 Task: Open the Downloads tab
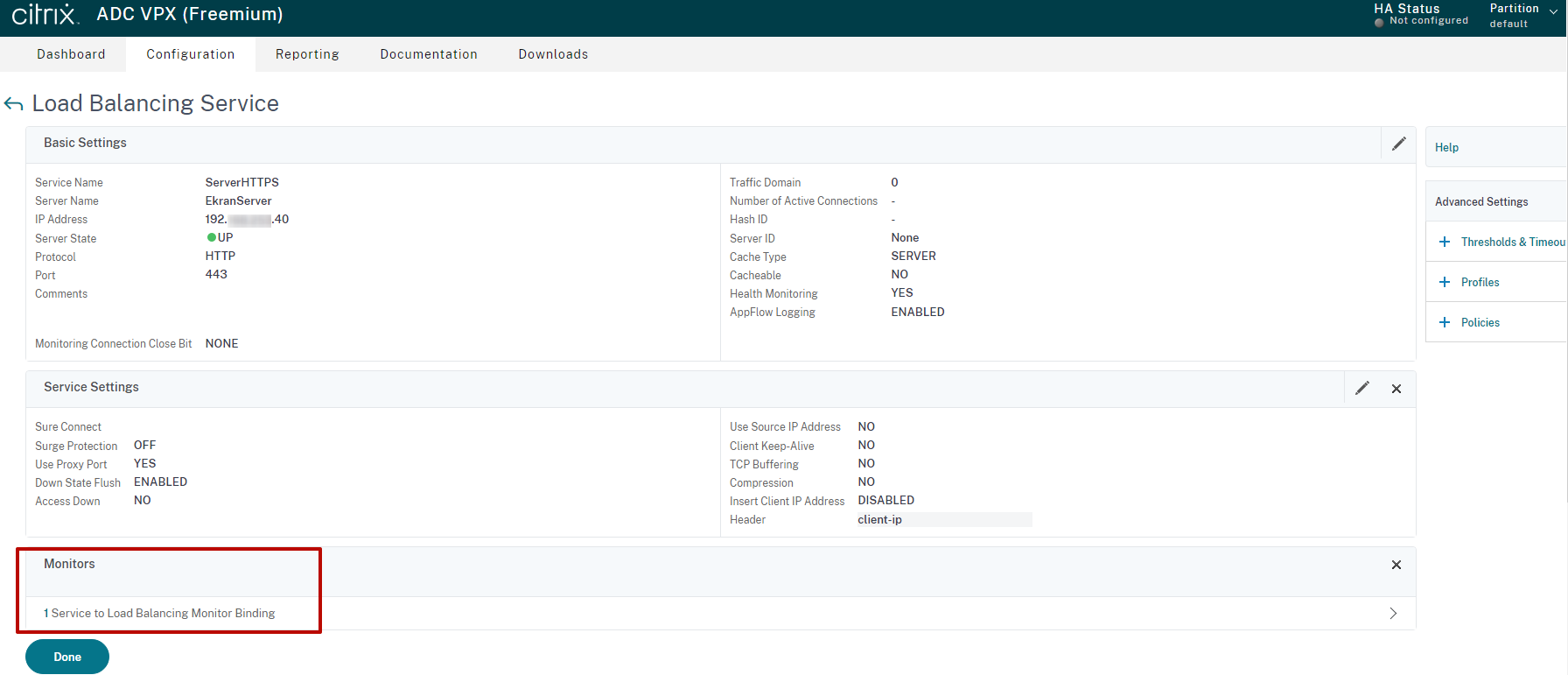[553, 54]
